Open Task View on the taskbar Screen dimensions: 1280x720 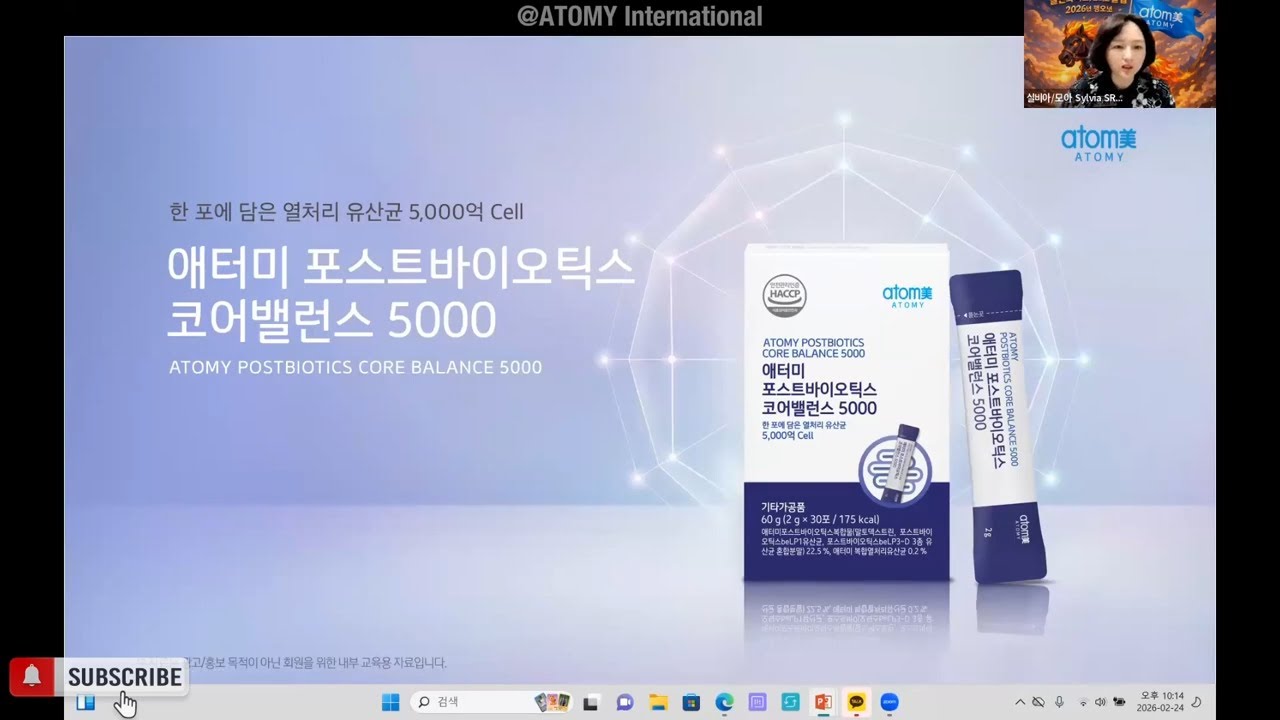pyautogui.click(x=591, y=702)
